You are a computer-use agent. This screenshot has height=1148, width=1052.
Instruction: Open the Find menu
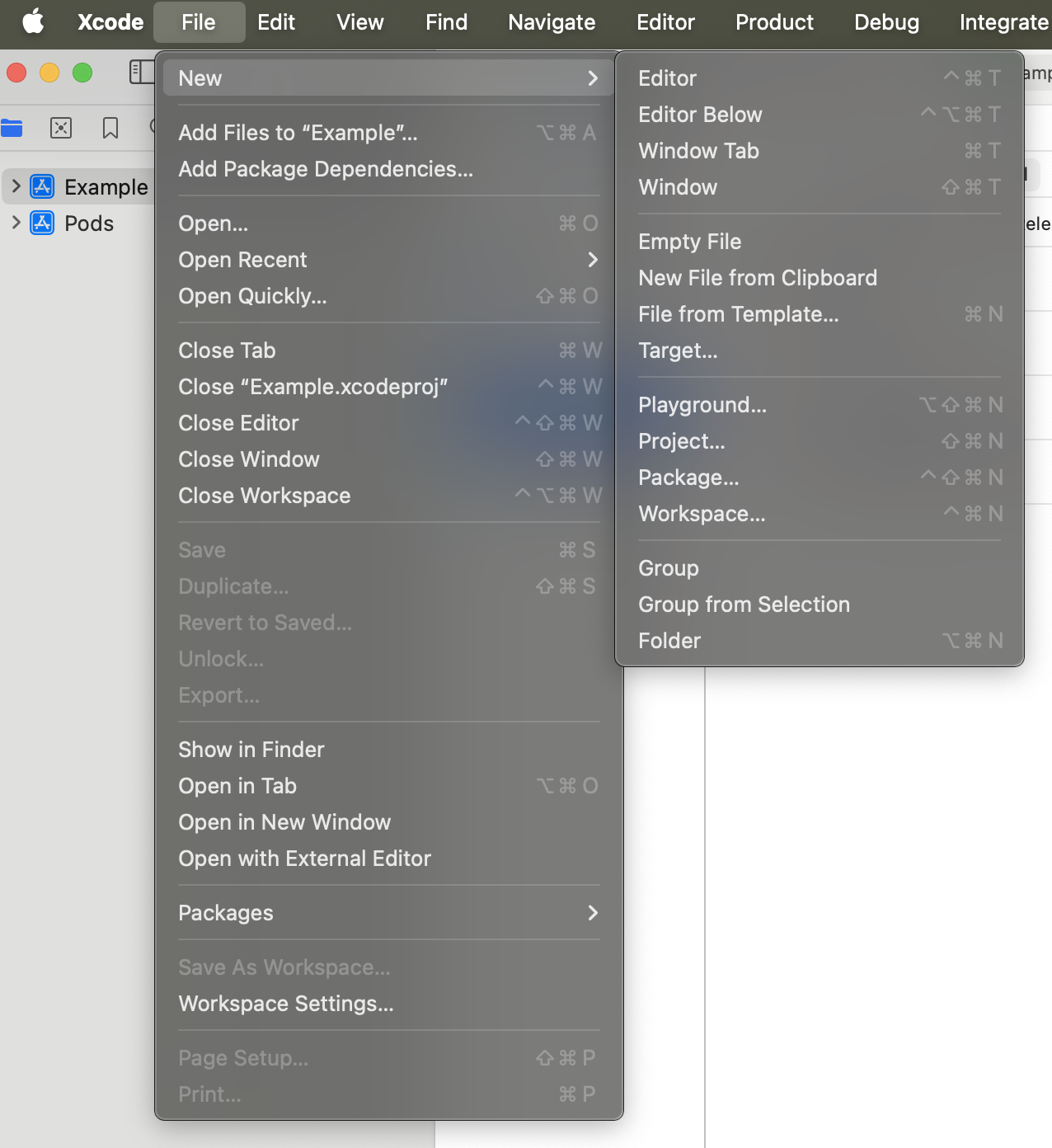(x=447, y=21)
